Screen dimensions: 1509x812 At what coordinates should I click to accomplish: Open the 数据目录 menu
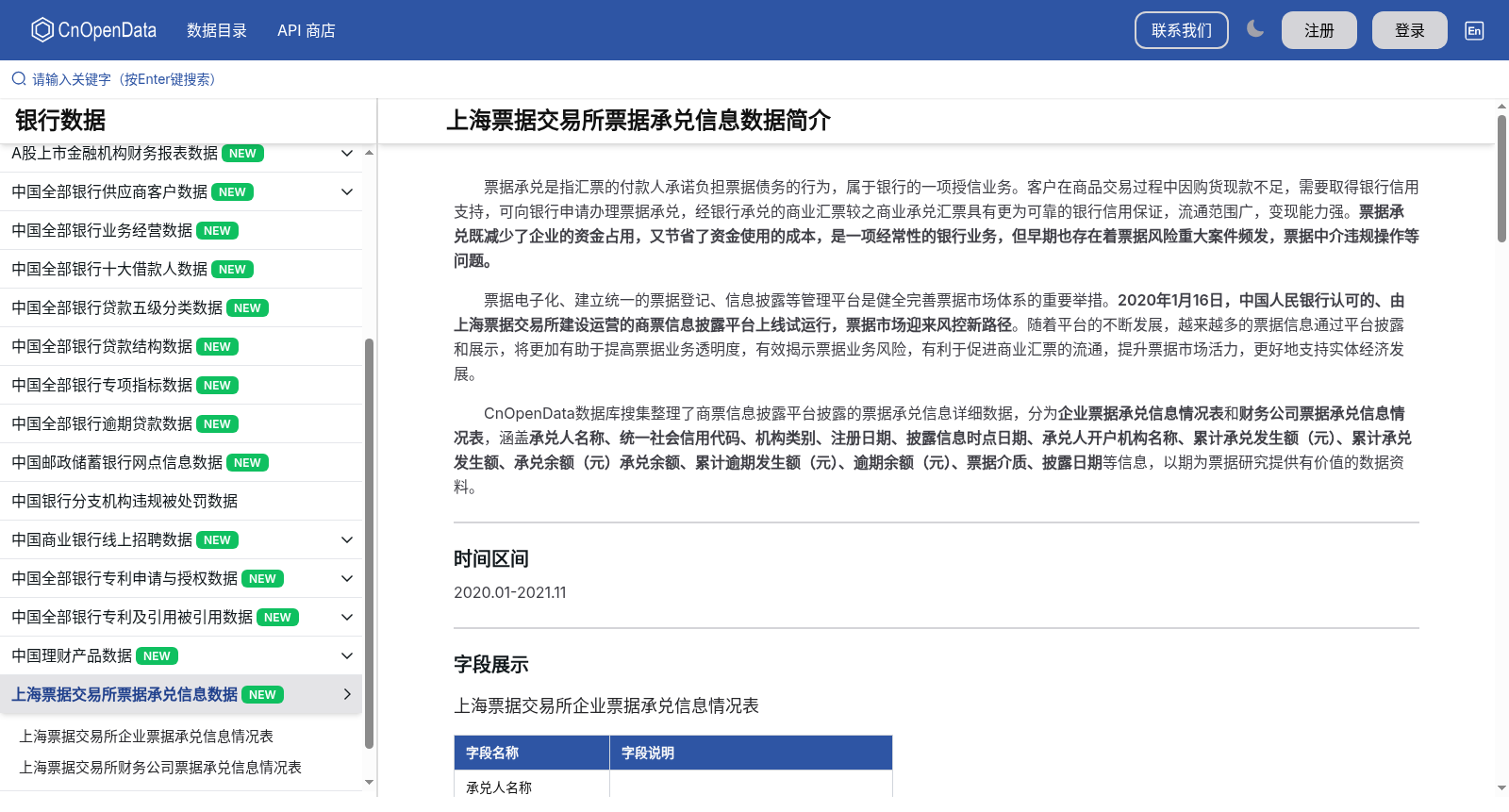[x=217, y=30]
